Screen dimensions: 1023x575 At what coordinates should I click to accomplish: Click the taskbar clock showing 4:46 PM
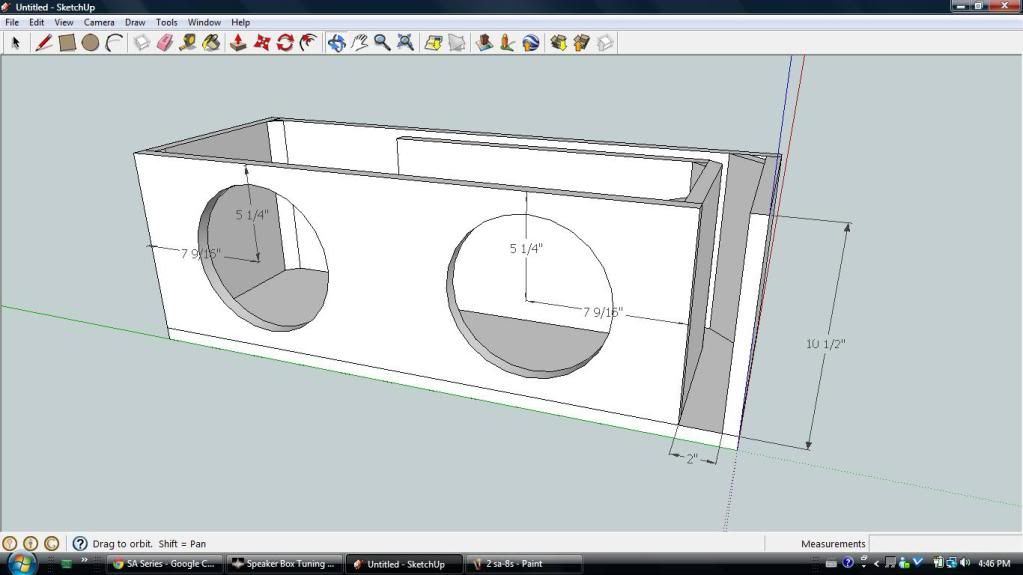[x=994, y=563]
